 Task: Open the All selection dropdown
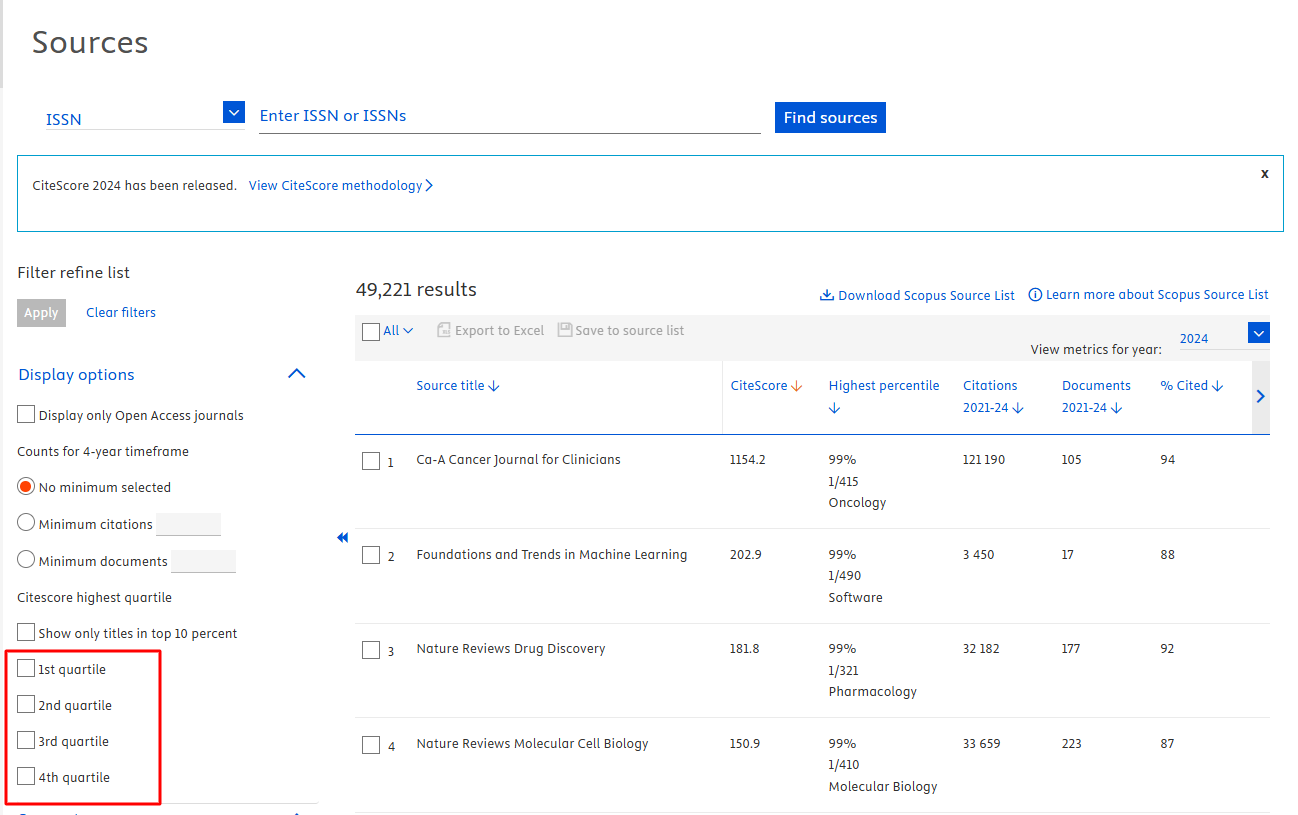[408, 331]
